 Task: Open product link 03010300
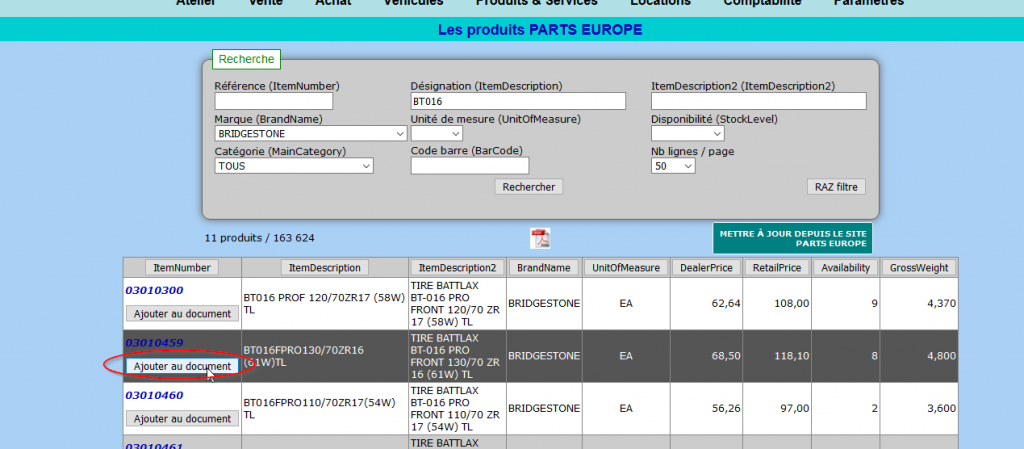click(x=154, y=290)
